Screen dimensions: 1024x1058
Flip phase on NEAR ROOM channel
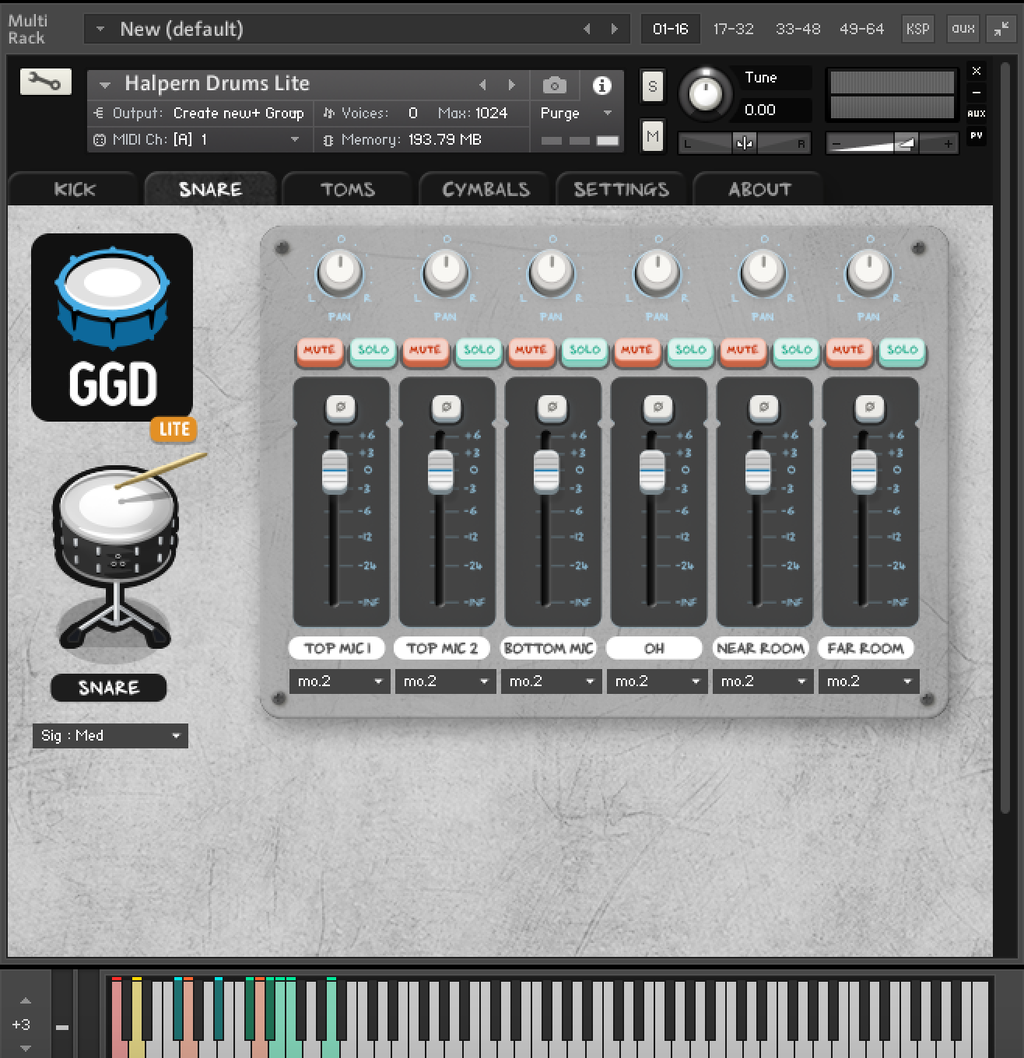pos(764,407)
